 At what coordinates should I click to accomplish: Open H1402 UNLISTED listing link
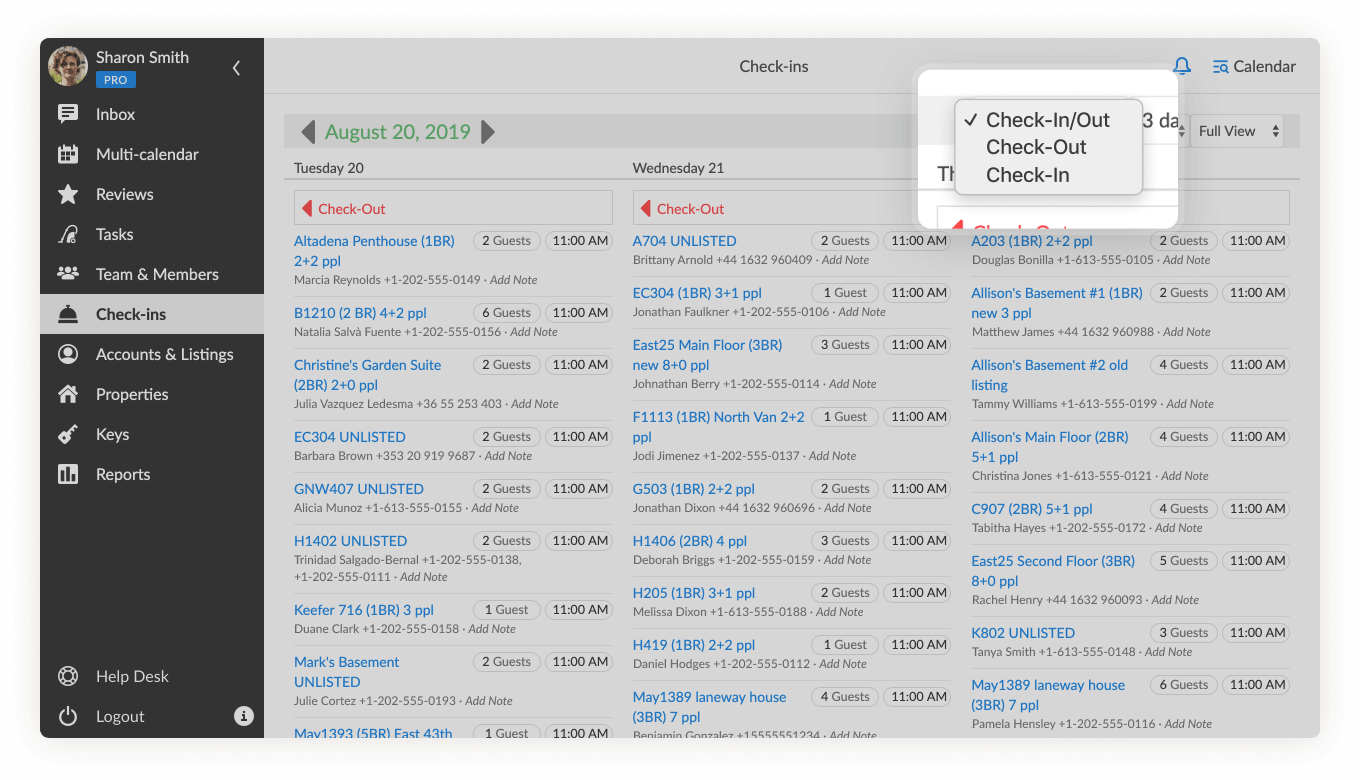(x=350, y=541)
